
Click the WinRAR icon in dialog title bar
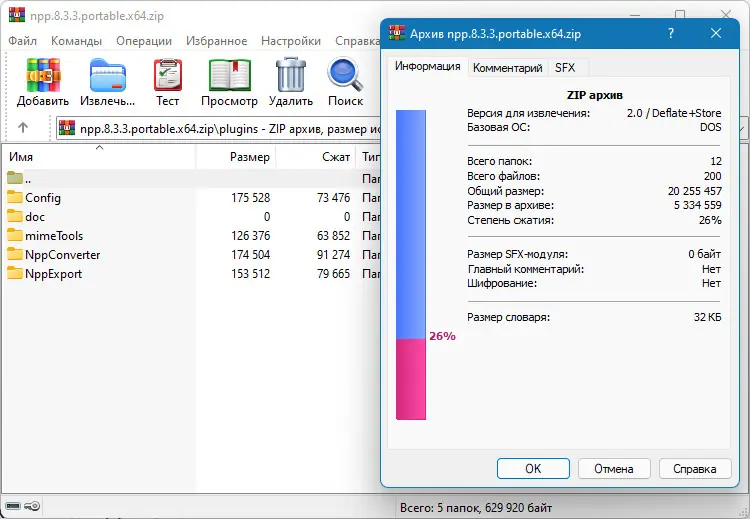397,33
